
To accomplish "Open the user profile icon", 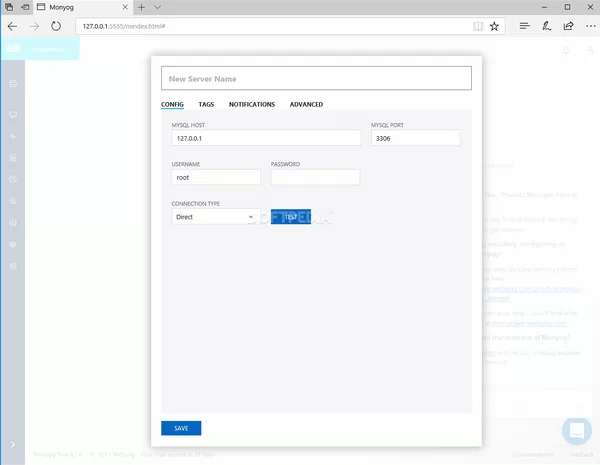I will pos(590,50).
